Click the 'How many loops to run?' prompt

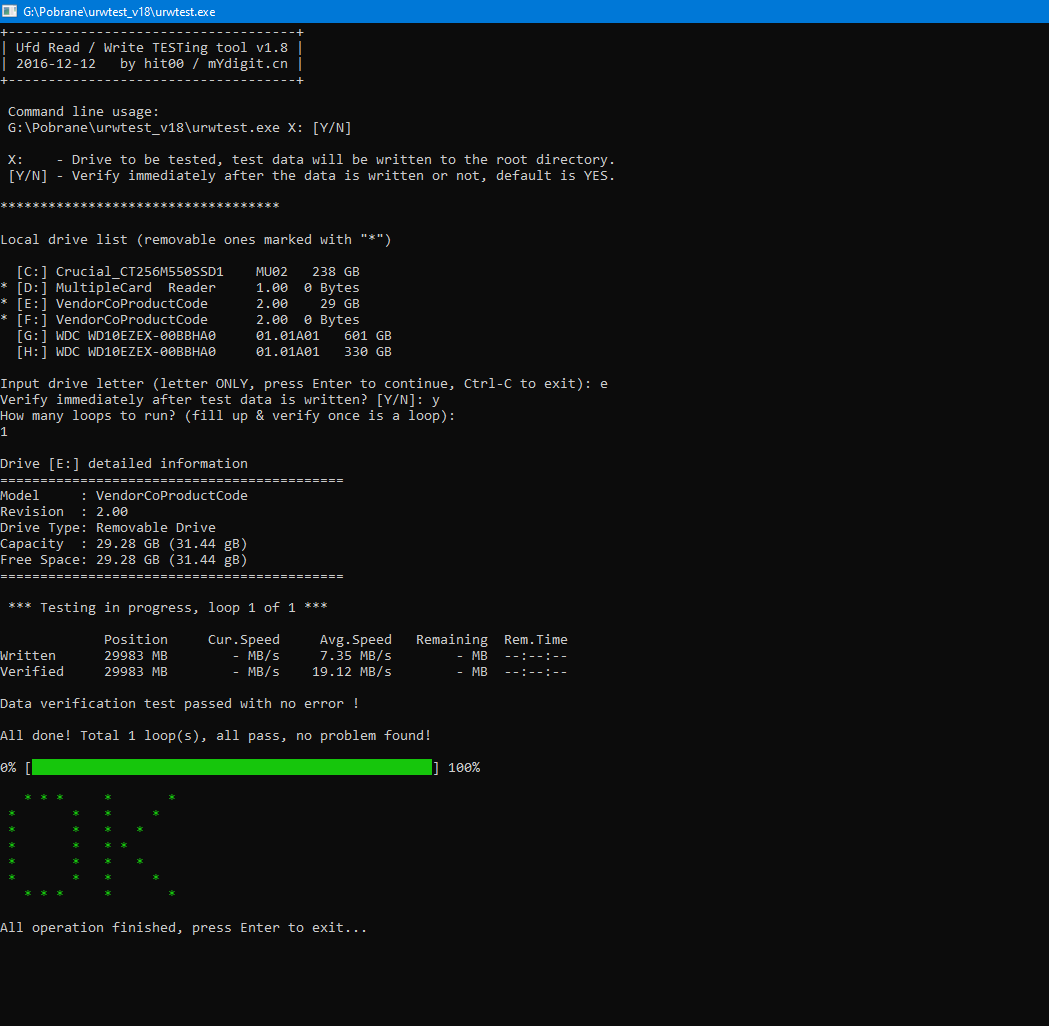227,416
